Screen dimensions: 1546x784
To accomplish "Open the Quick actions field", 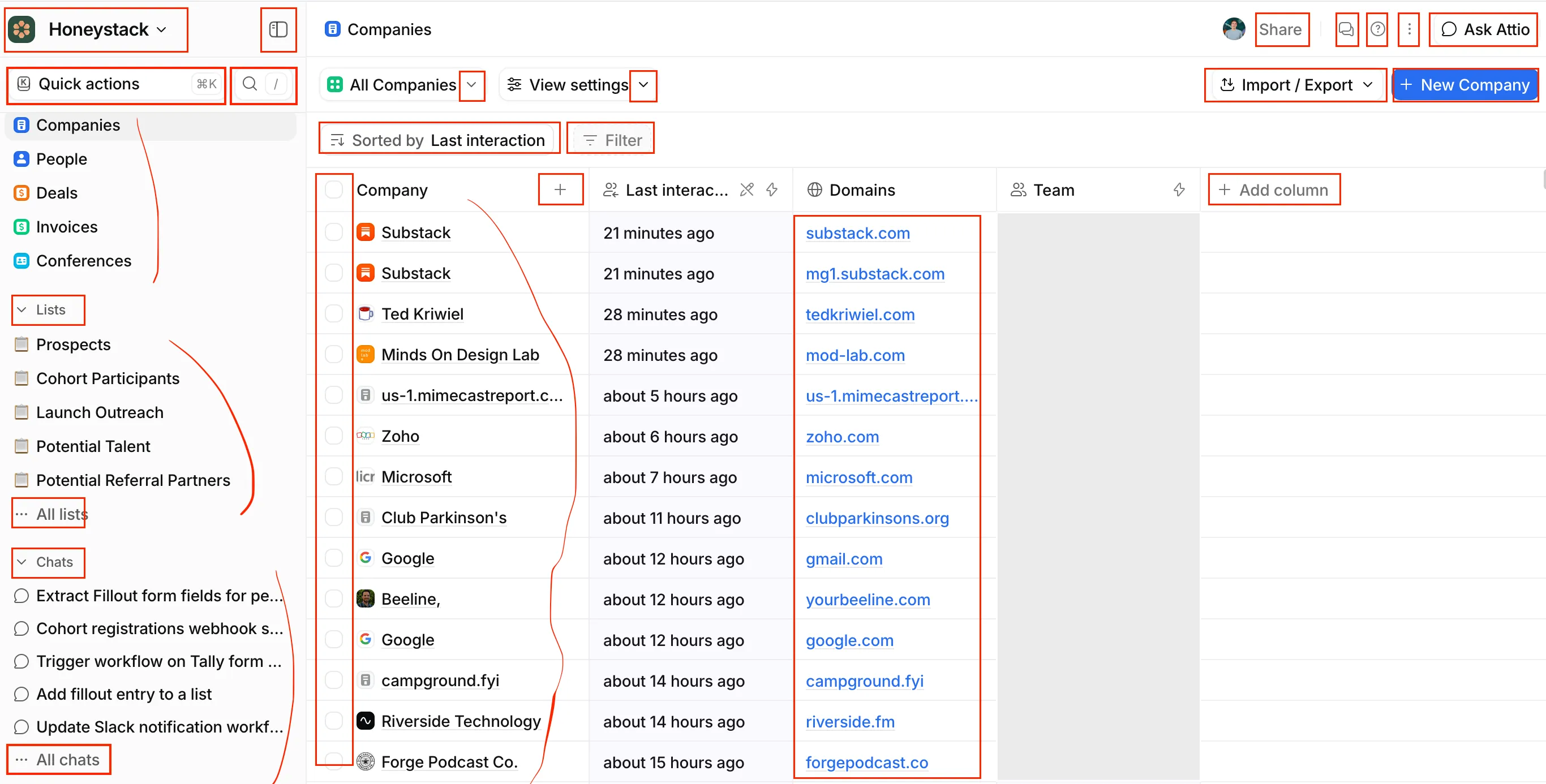I will [117, 84].
